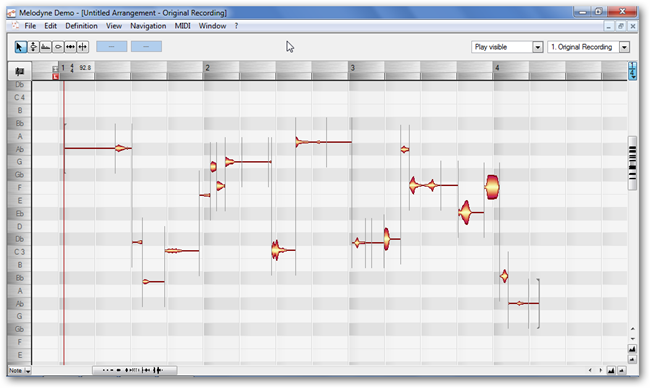The height and width of the screenshot is (388, 650).
Task: Open the File menu
Action: tap(30, 26)
